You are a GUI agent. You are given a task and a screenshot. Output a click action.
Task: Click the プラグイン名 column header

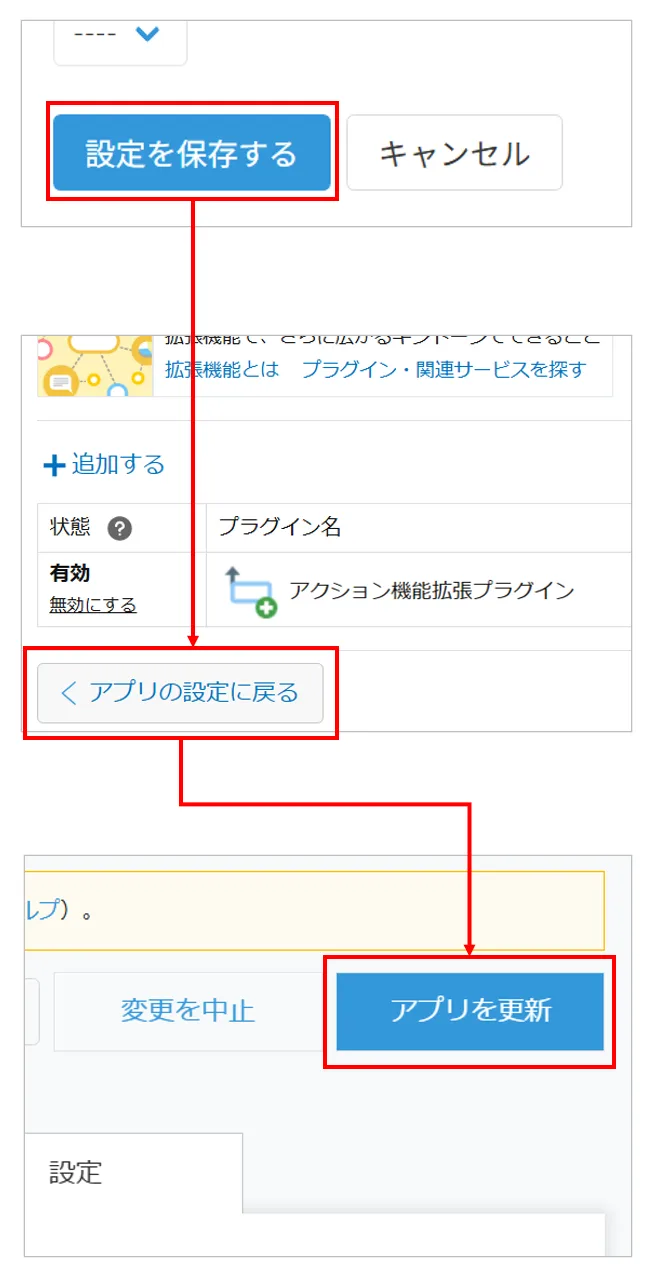tap(279, 527)
